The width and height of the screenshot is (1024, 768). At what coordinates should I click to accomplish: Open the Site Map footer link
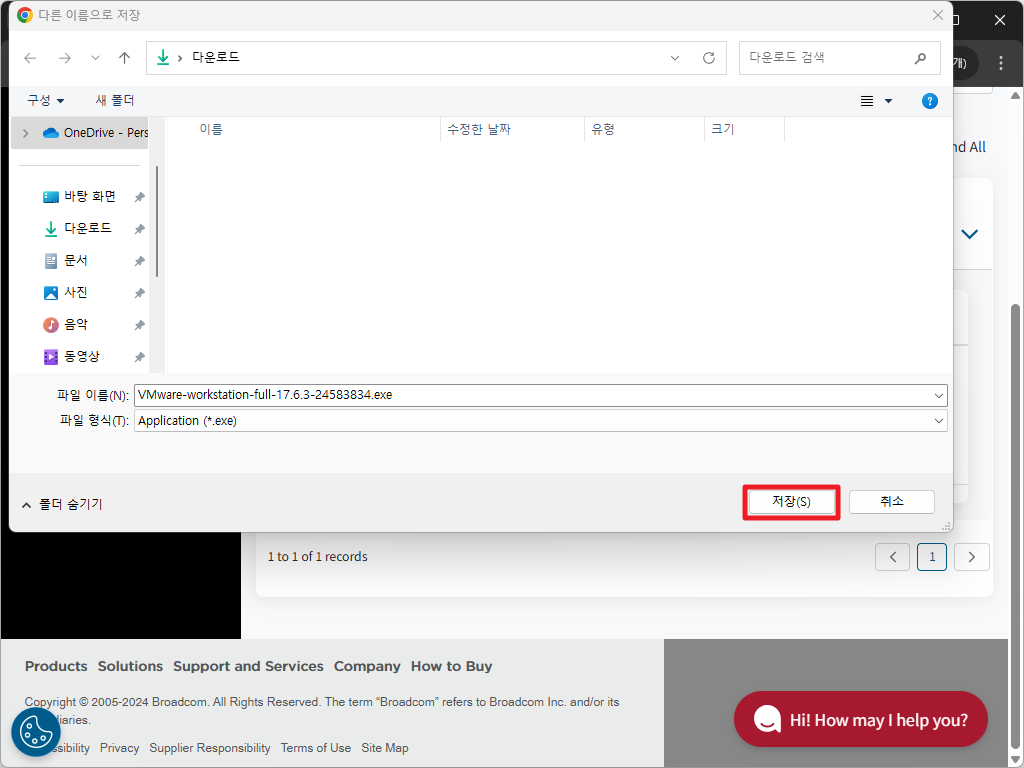(385, 748)
